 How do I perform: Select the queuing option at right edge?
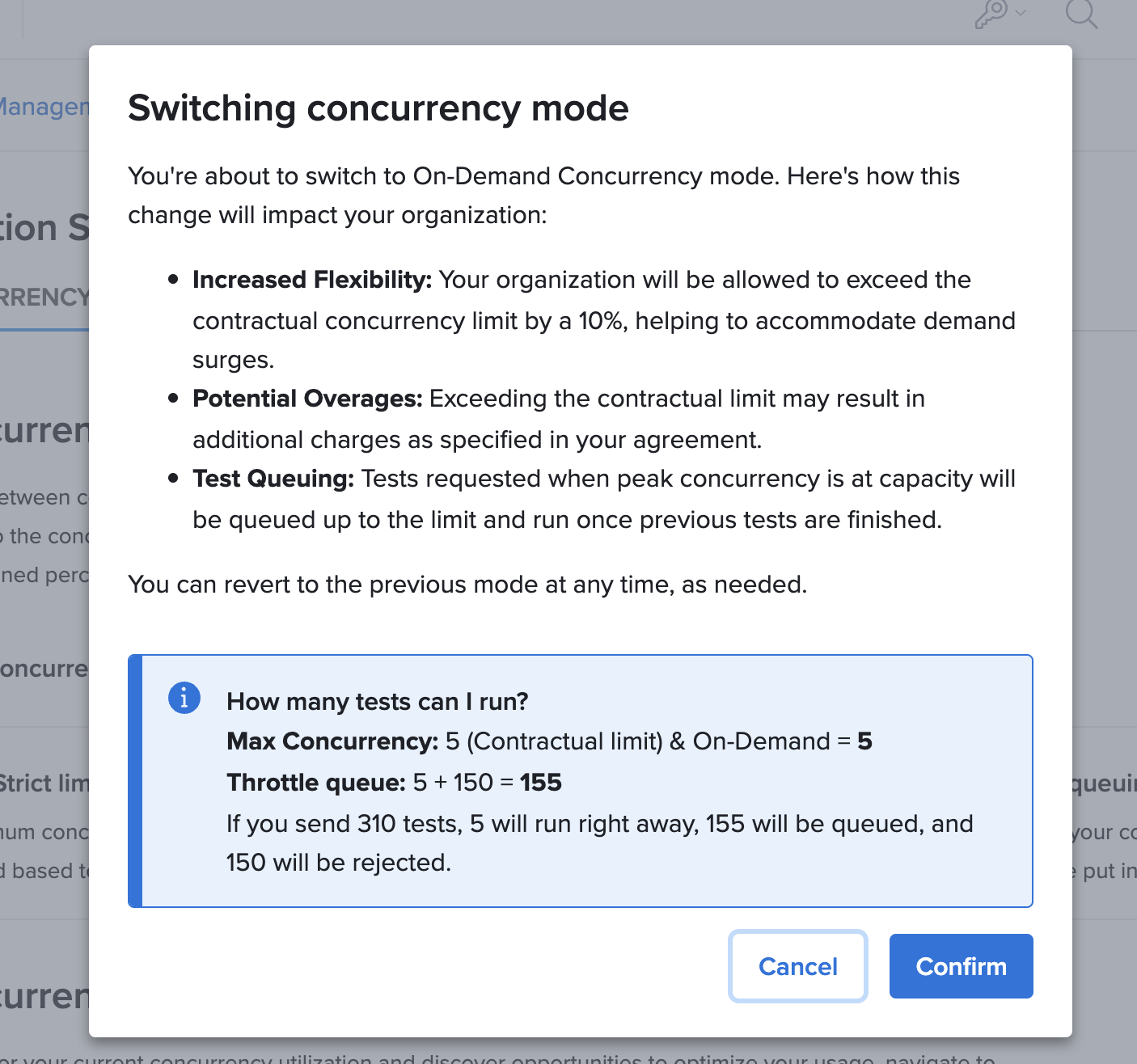pos(1103,783)
